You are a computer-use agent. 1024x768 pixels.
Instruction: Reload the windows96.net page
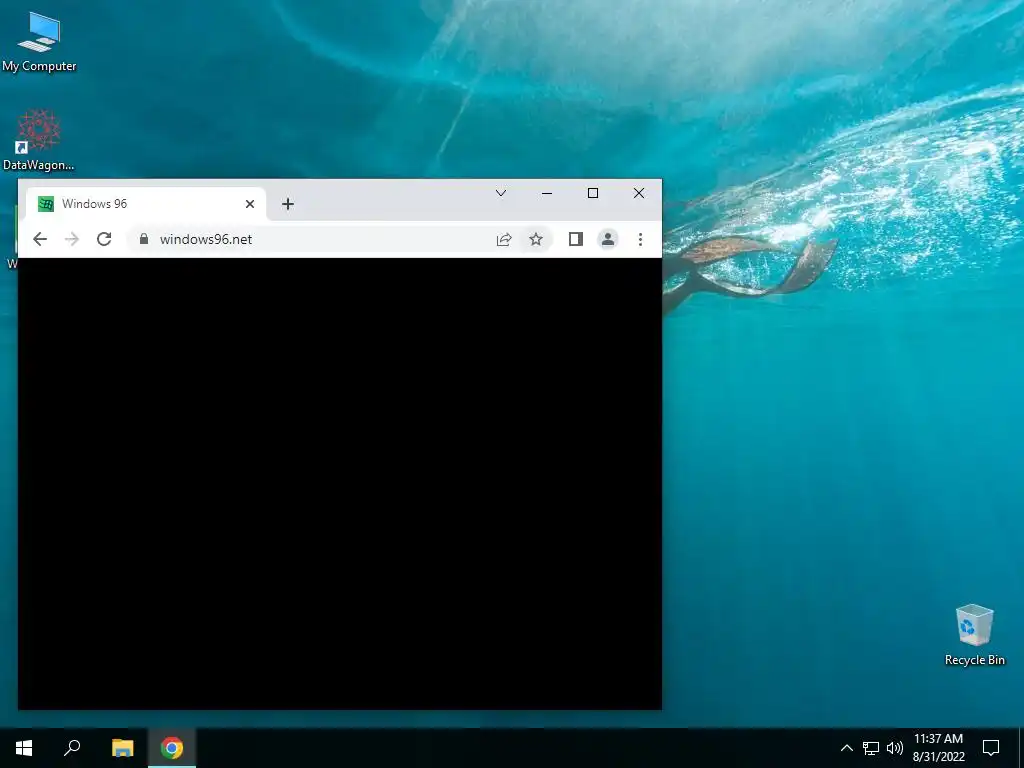point(104,239)
